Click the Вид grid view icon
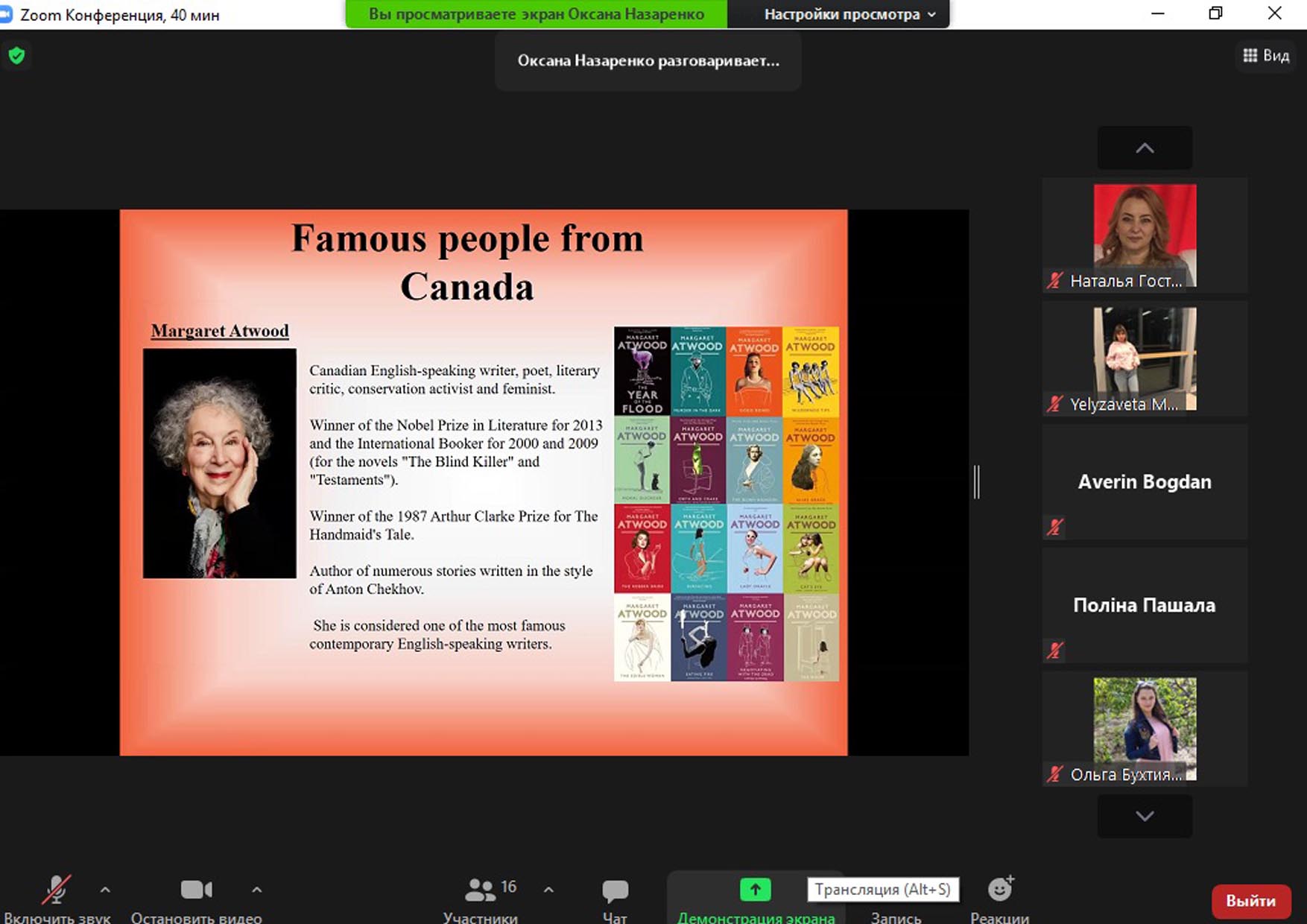1307x924 pixels. point(1250,56)
